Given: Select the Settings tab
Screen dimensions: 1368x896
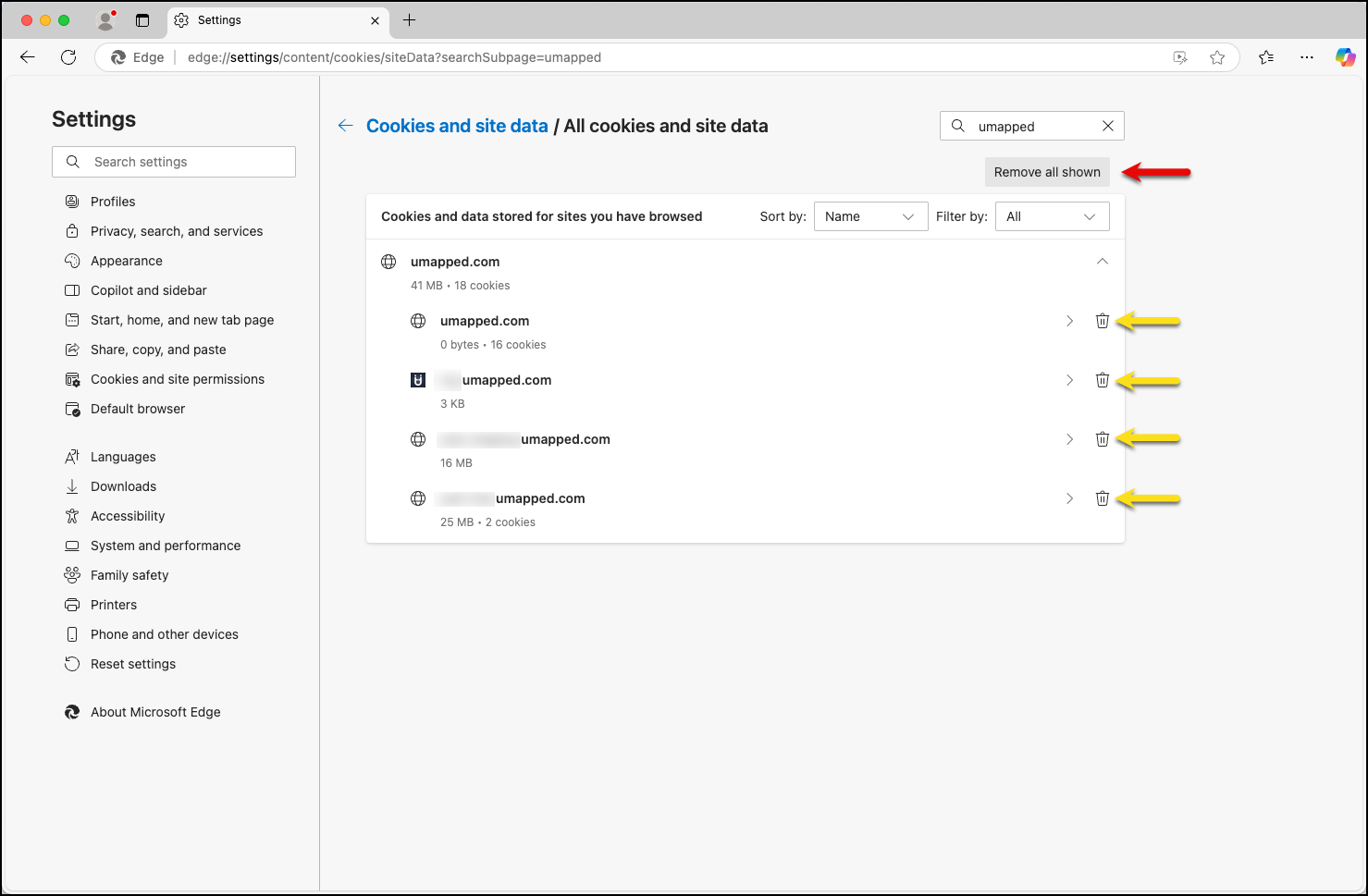Looking at the screenshot, I should 277,20.
